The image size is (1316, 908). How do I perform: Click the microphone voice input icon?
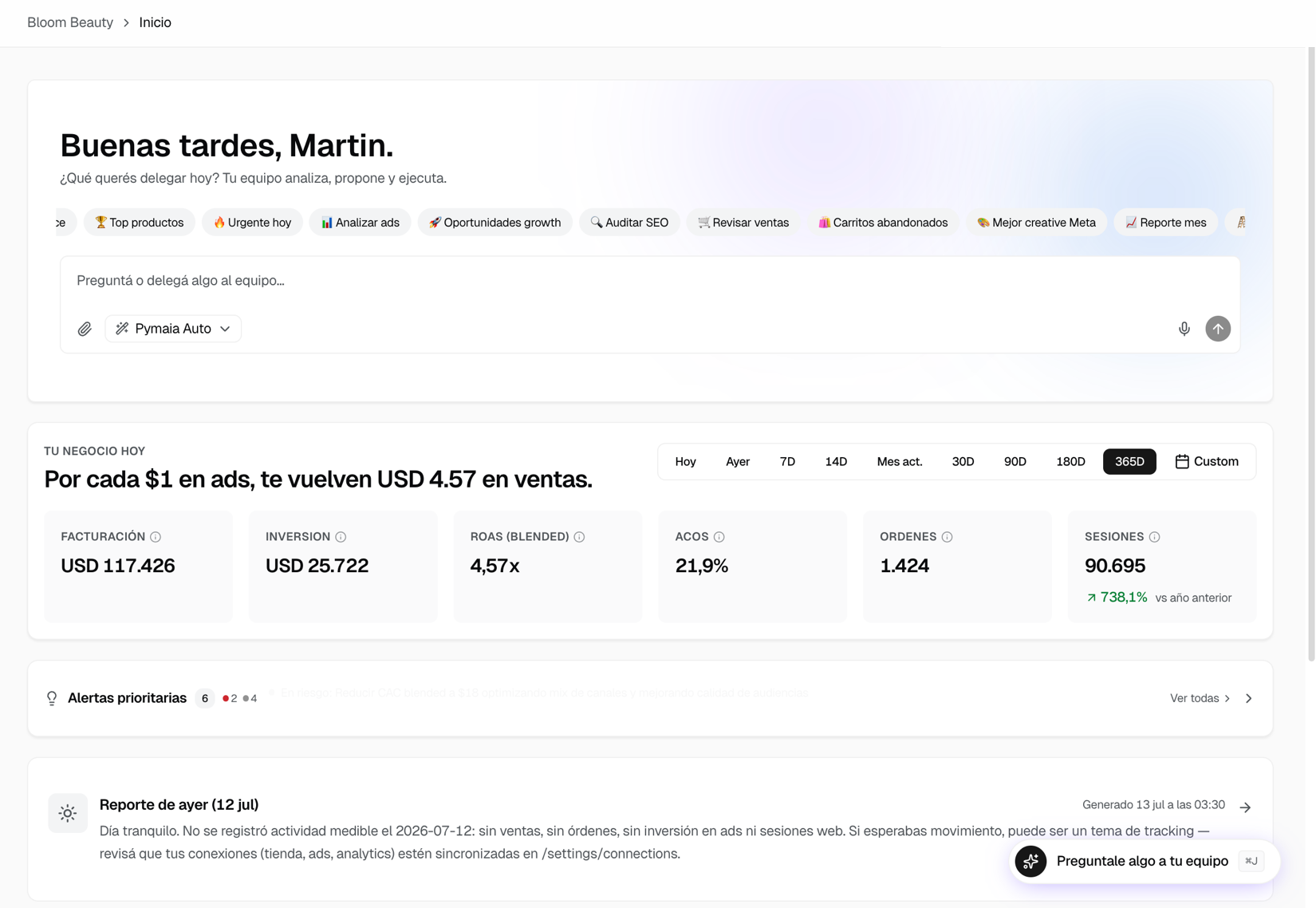1184,329
